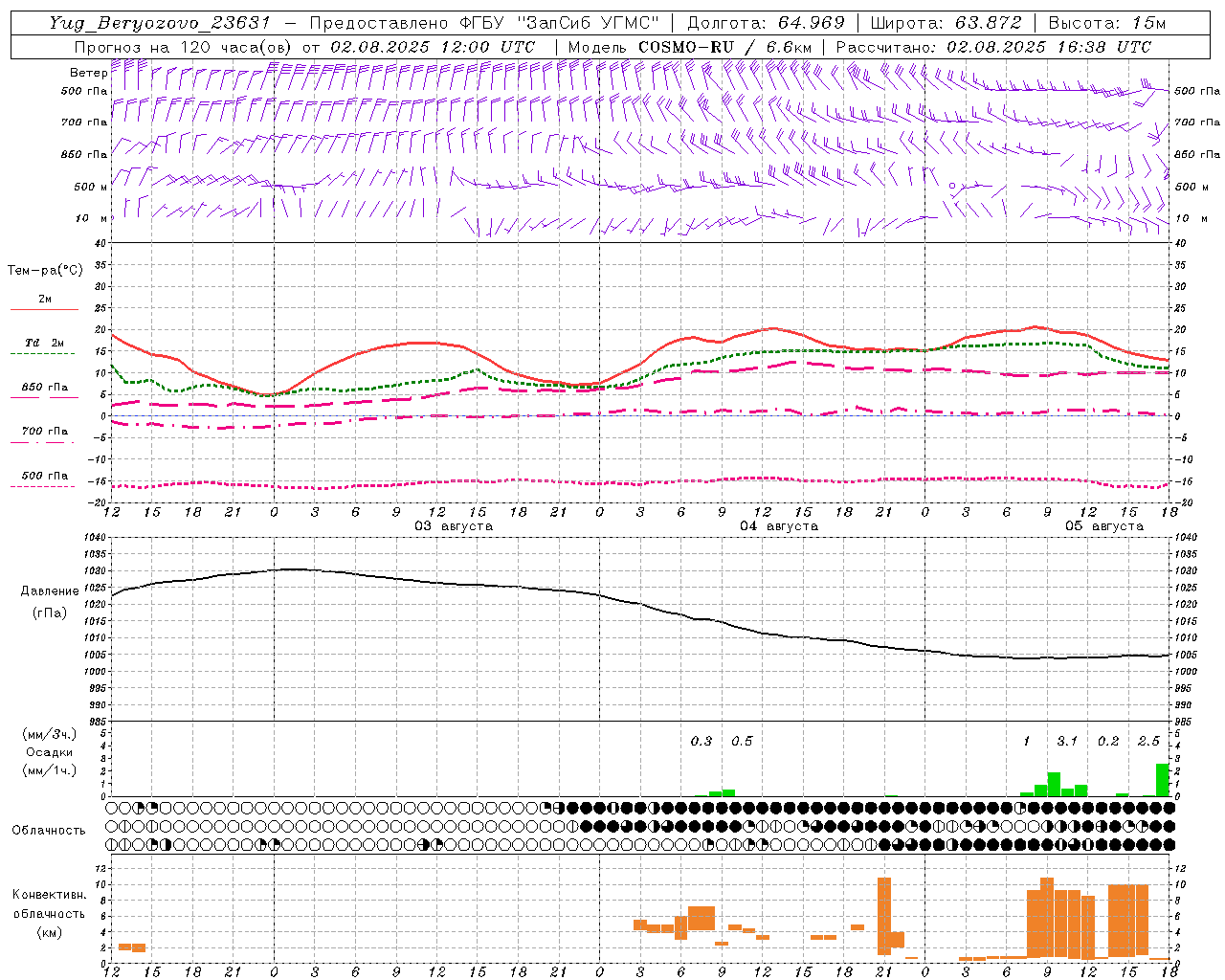Click the 03 августа date label
The width and height of the screenshot is (1225, 980).
point(454,525)
